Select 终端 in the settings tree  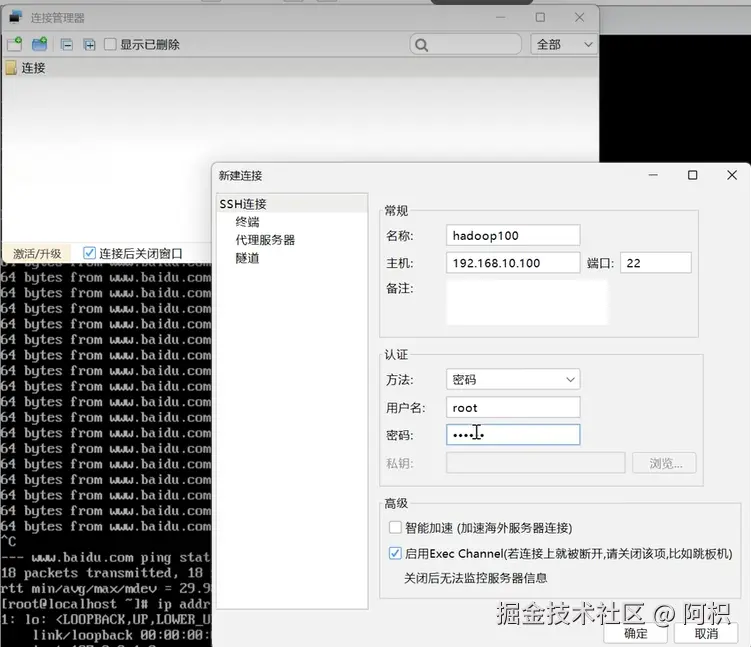[x=247, y=222]
